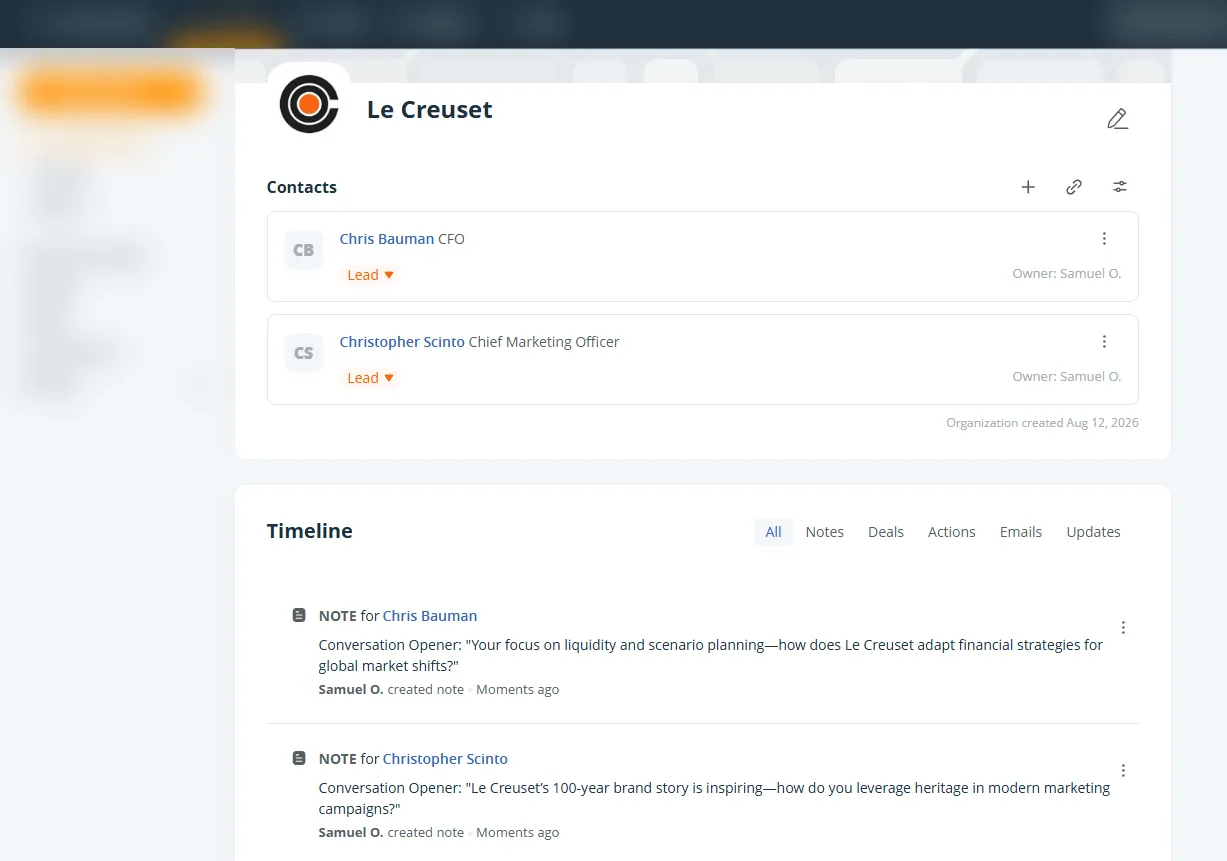Click 'Organization created Aug 12, 2026' text
Viewport: 1227px width, 861px height.
(1042, 423)
